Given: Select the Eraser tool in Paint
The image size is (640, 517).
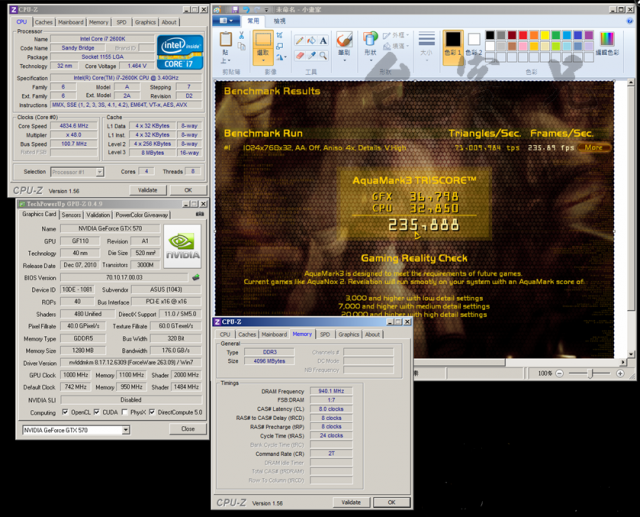Looking at the screenshot, I should 299,55.
